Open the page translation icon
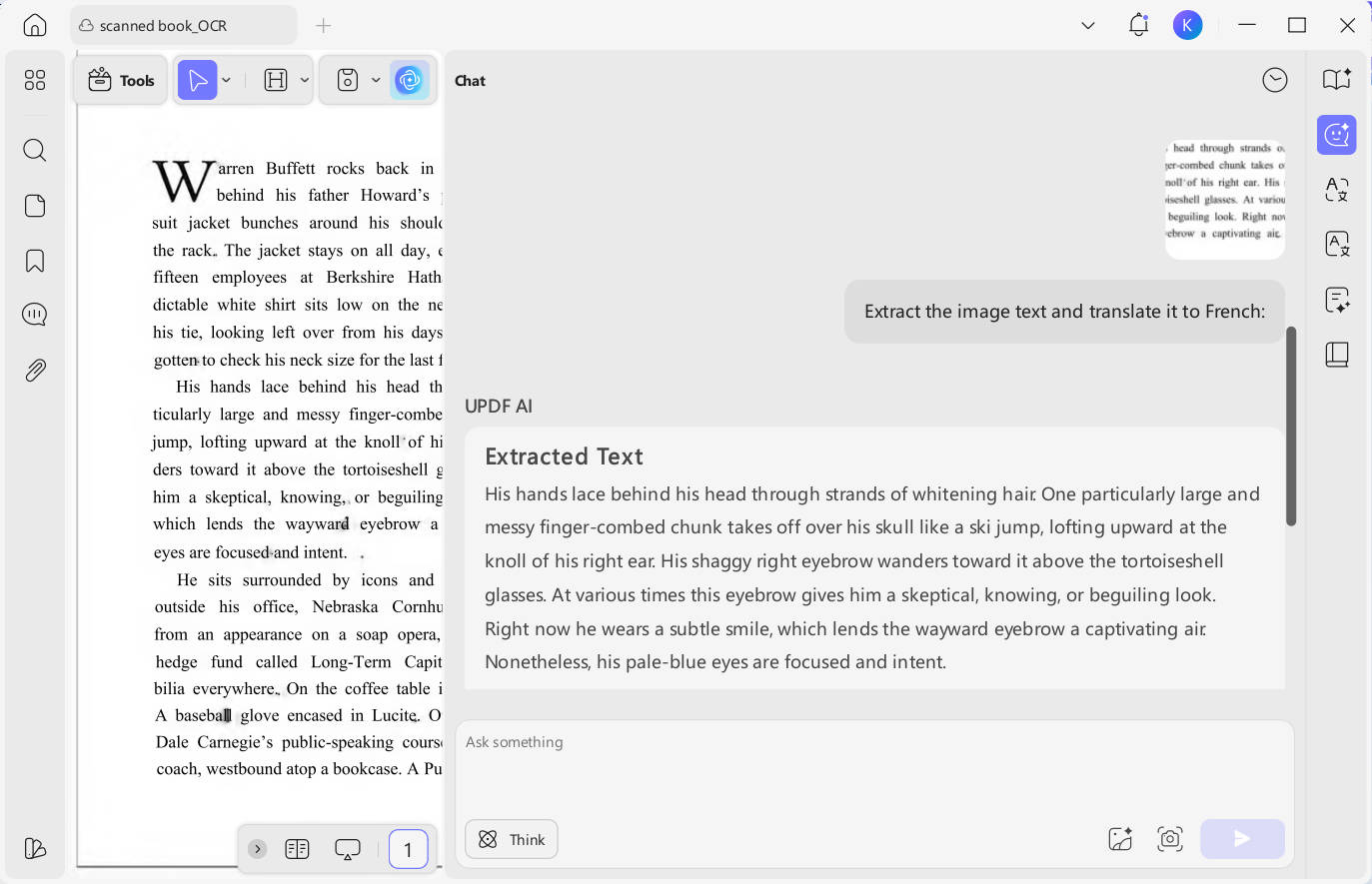 [x=1337, y=244]
